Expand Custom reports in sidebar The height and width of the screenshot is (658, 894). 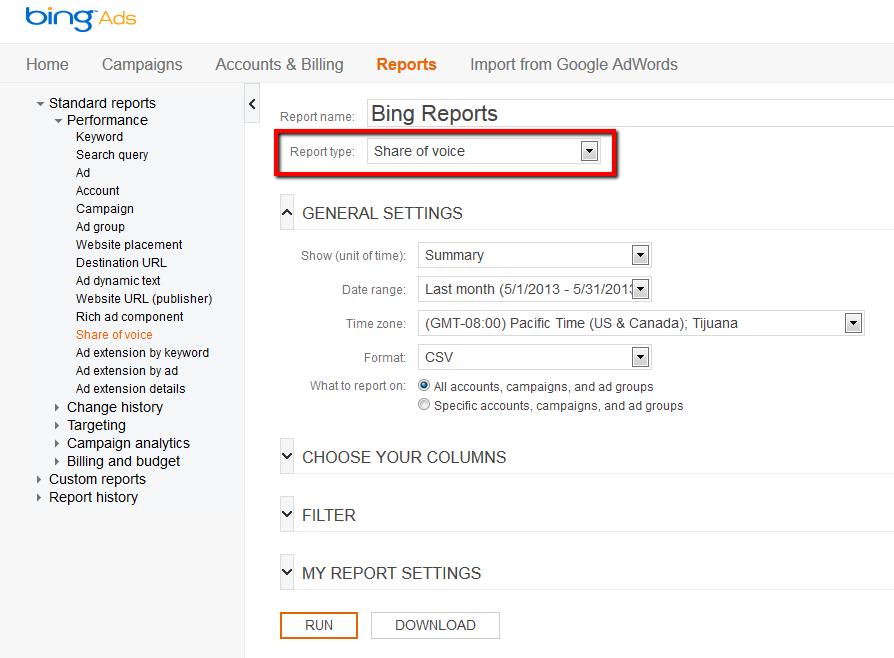coord(39,479)
